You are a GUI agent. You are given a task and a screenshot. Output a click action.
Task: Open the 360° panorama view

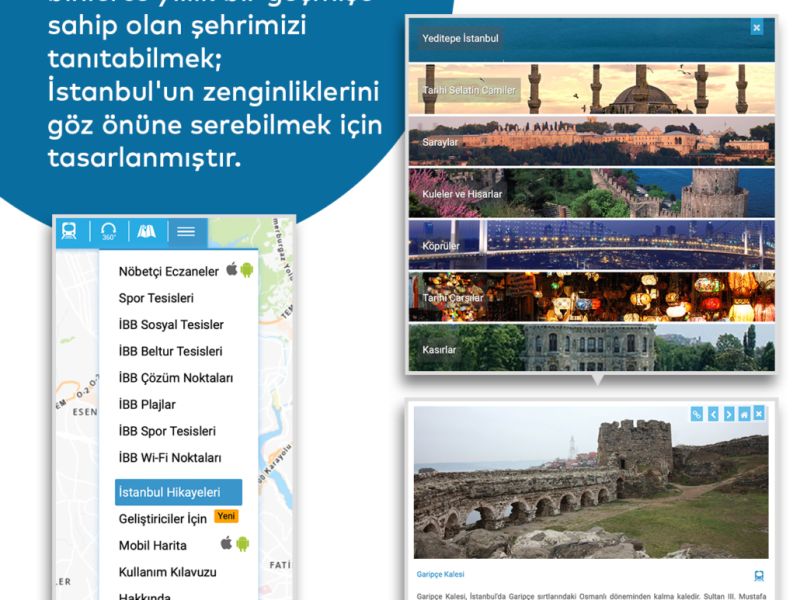pos(109,231)
